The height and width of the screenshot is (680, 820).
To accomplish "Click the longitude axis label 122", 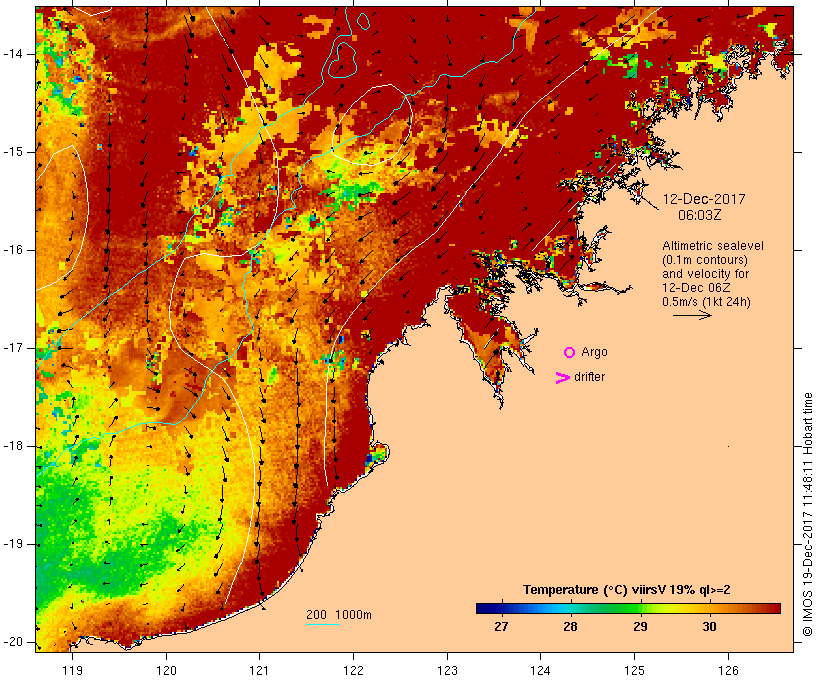I will point(354,670).
